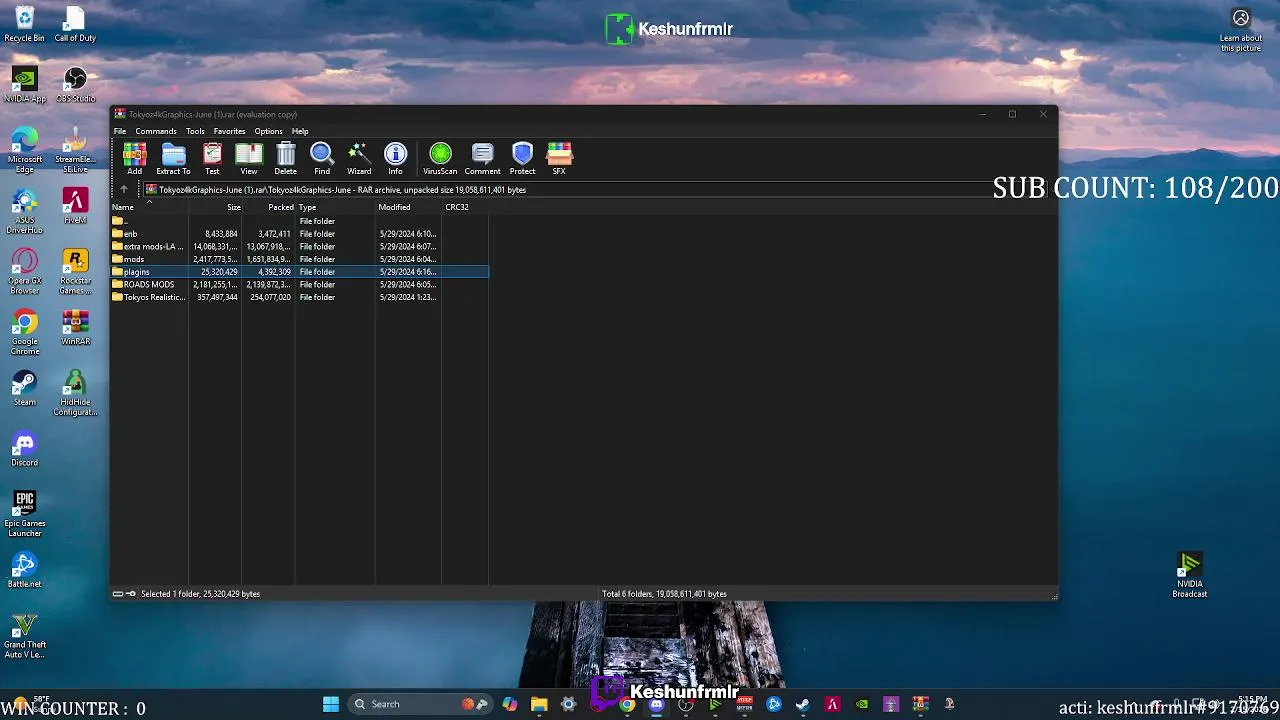Click 'Total 6 folders' status bar text
The width and height of the screenshot is (1280, 720).
point(664,594)
